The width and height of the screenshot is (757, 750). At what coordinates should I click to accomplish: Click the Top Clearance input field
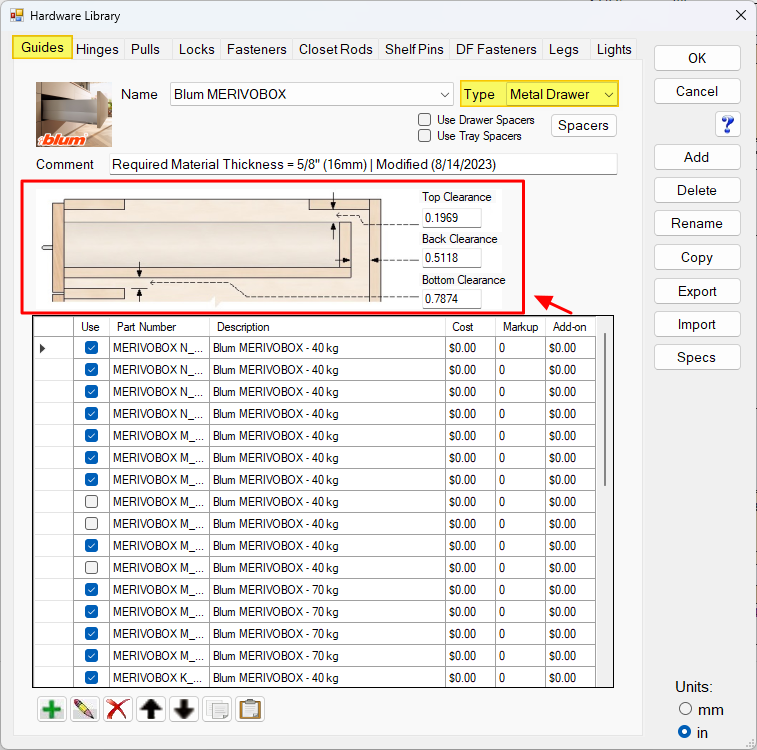(451, 218)
